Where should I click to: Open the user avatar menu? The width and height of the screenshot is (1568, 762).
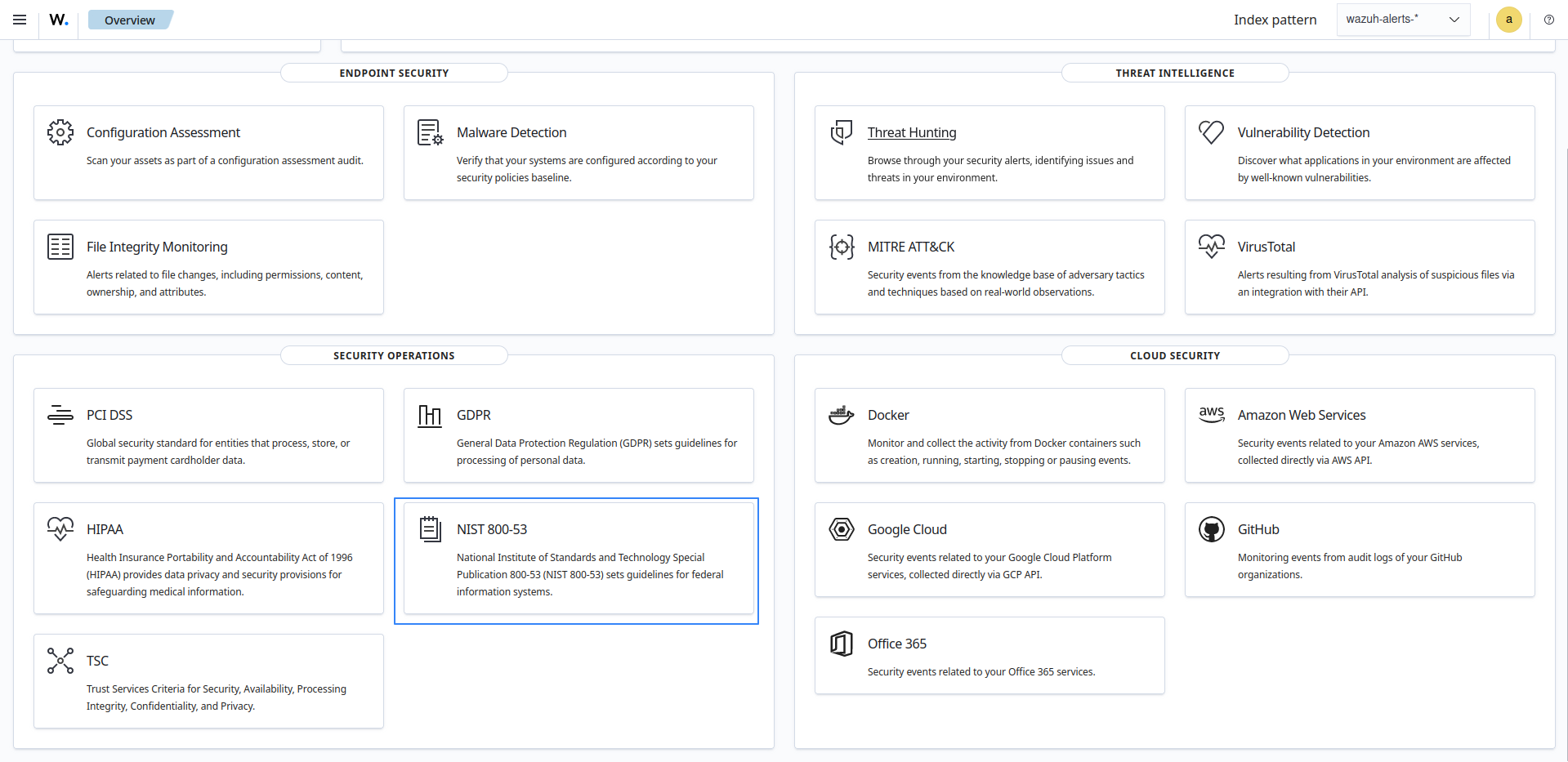click(1508, 20)
